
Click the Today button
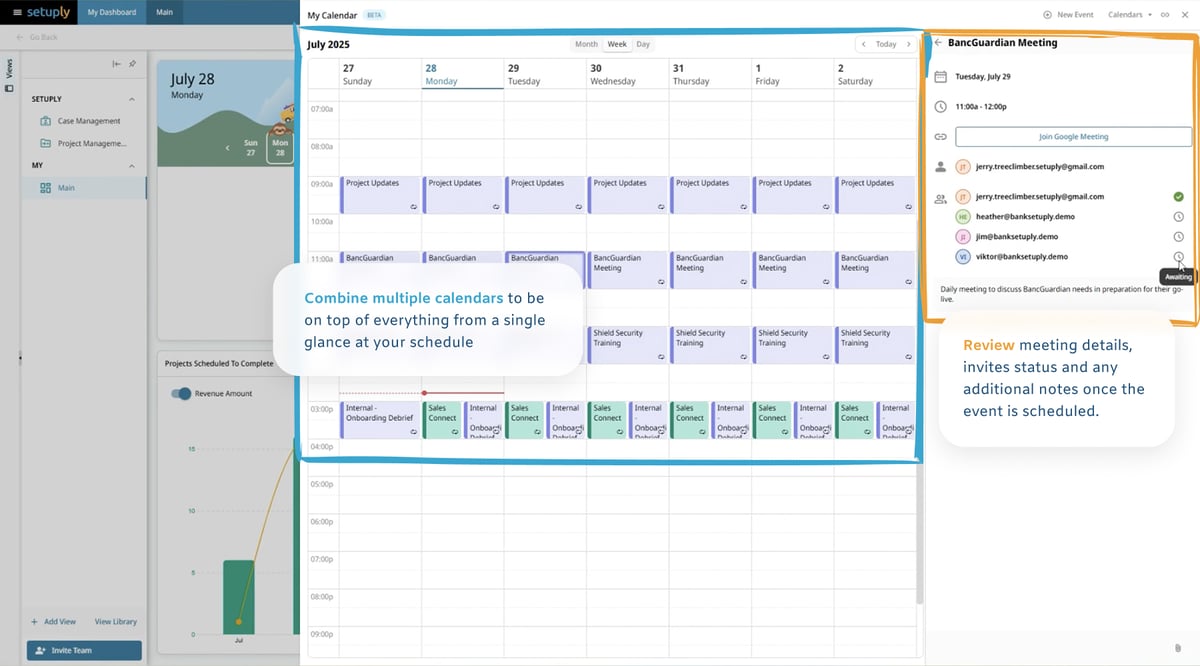click(886, 44)
